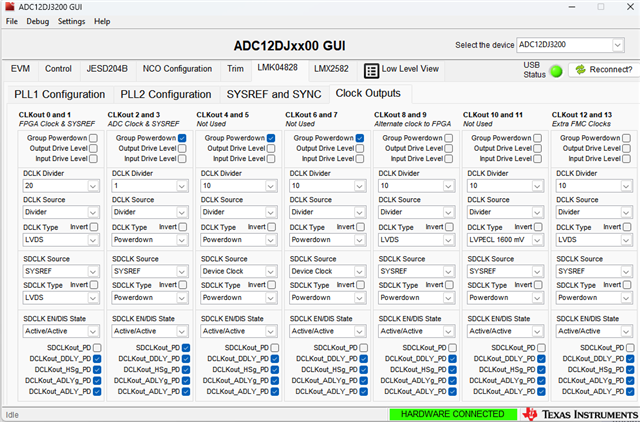Screen dimensions: 640x422
Task: Click the Reconnect? button label
Action: click(x=611, y=69)
